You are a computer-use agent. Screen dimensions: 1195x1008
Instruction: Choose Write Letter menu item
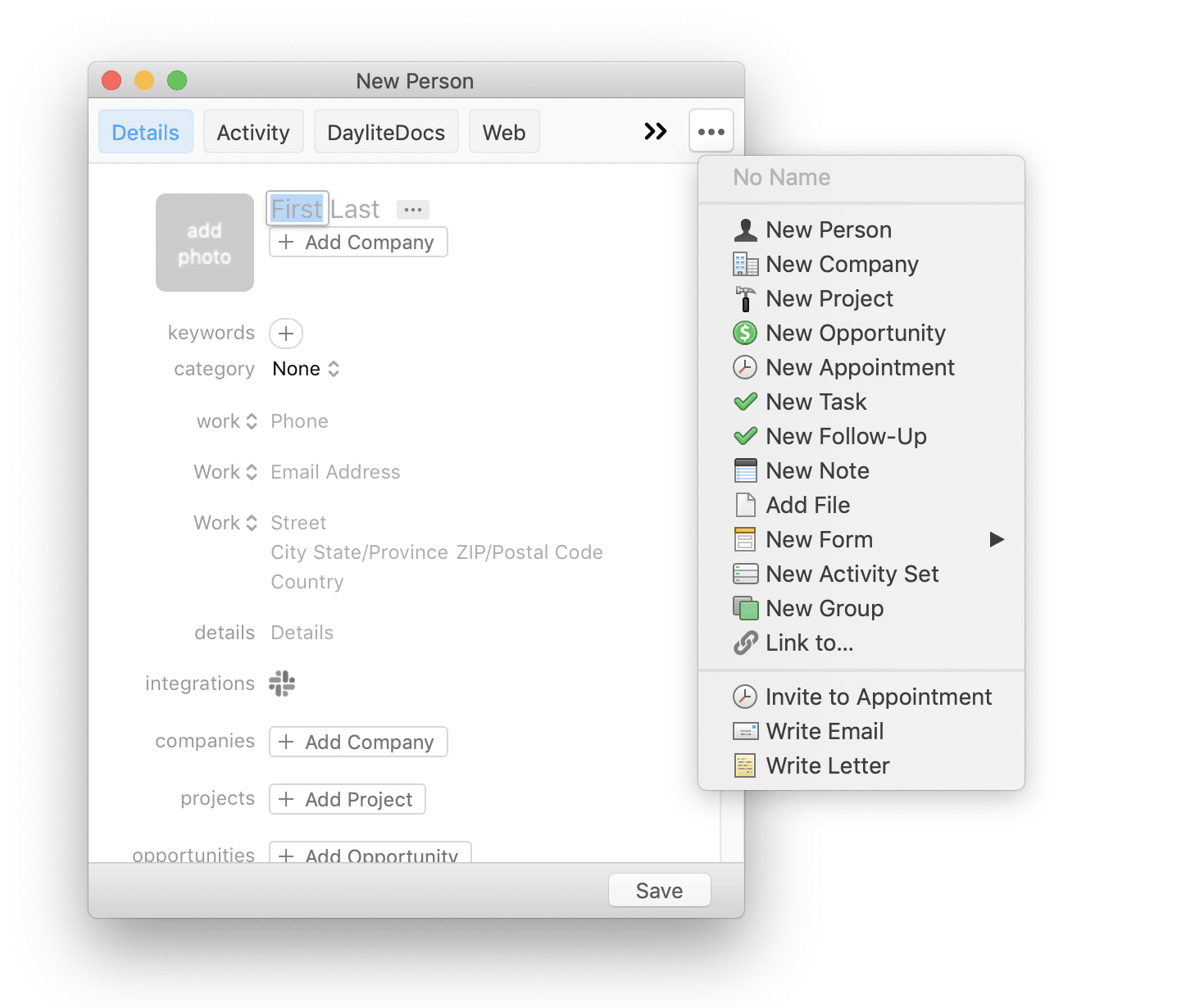[861, 765]
